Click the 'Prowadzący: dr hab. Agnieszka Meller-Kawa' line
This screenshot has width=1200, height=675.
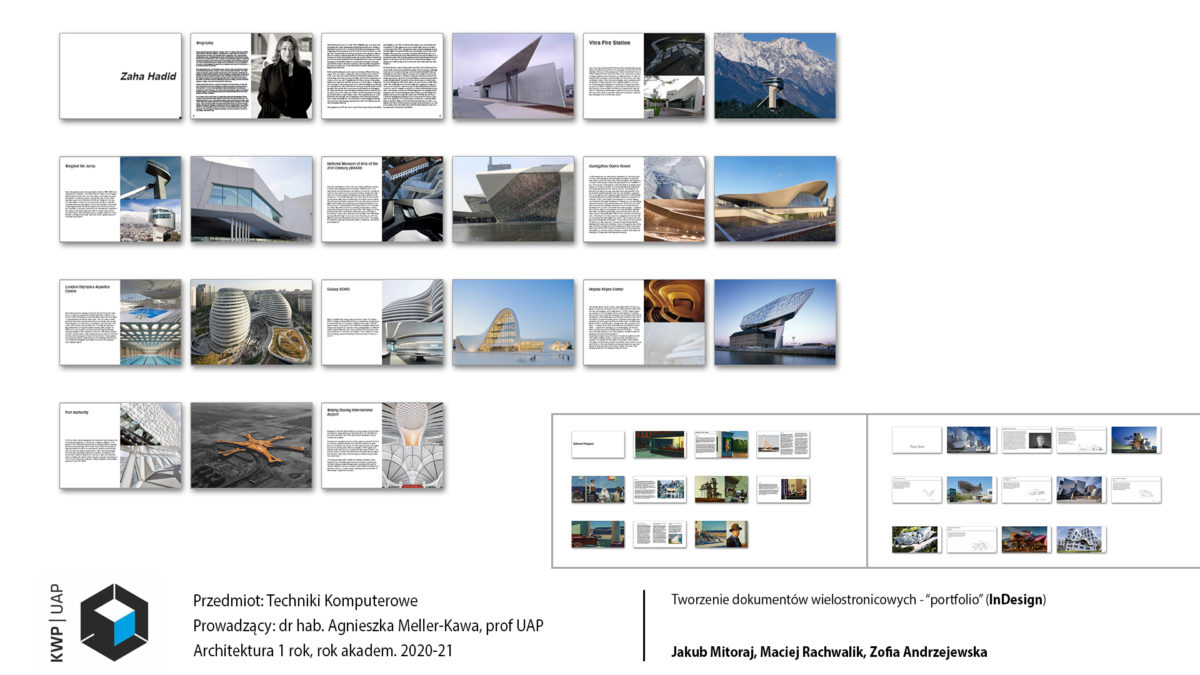368,626
